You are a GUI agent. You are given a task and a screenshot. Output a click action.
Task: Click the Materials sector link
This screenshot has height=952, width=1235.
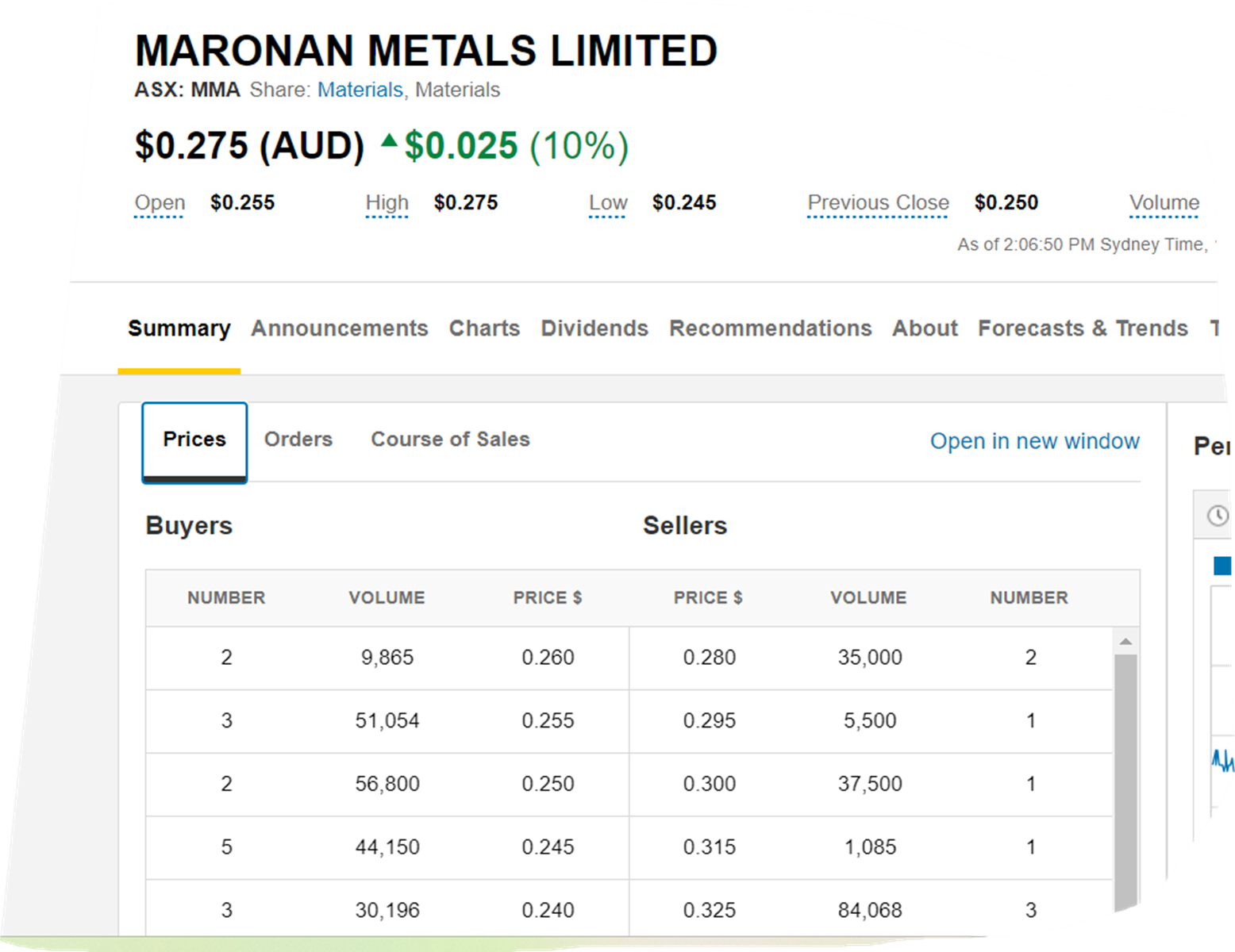(x=360, y=90)
